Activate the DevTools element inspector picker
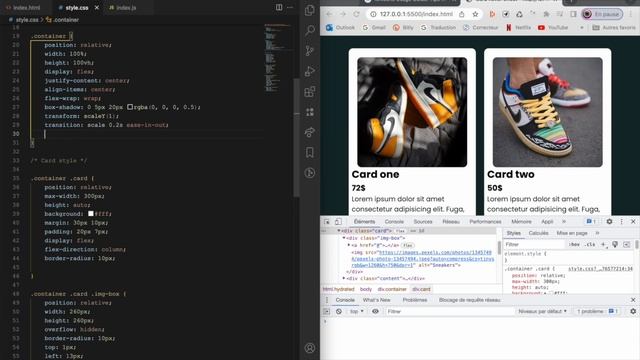Viewport: 640px width, 360px height. point(327,222)
